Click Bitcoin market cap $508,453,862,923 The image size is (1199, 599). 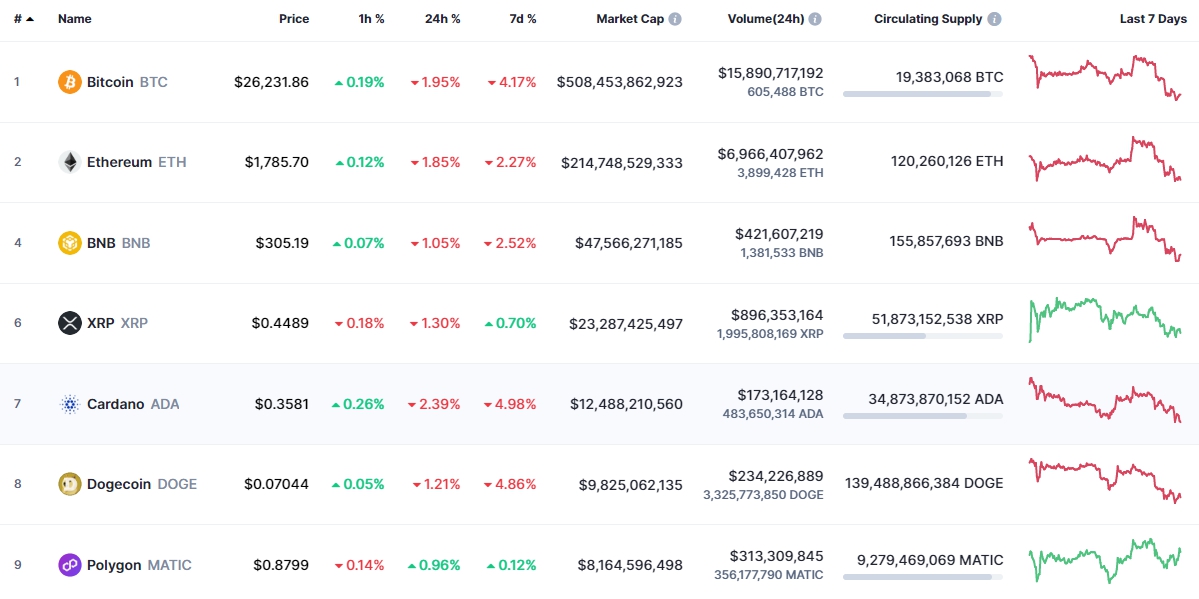point(619,82)
